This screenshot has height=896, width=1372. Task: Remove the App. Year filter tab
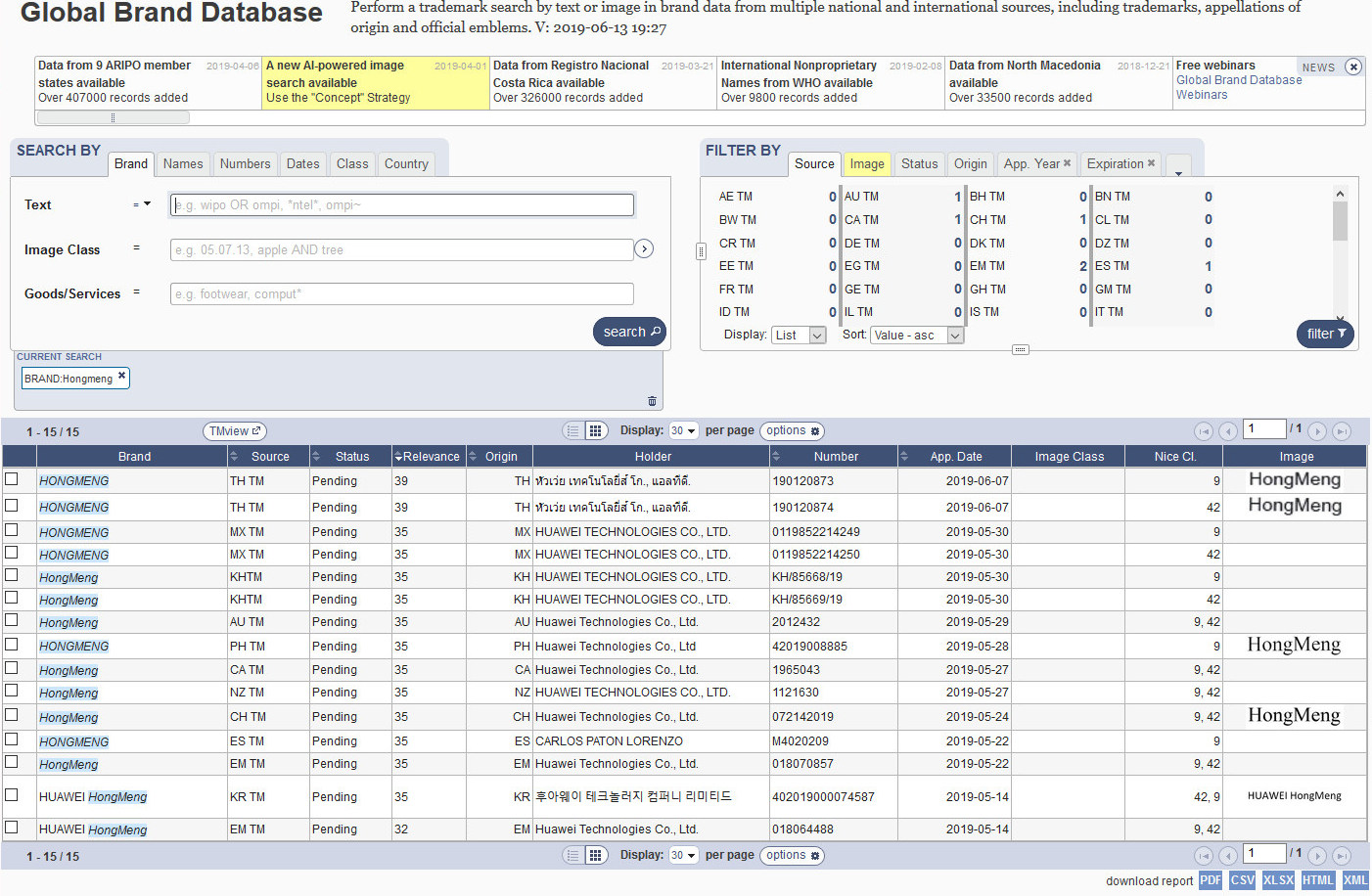(x=1067, y=163)
